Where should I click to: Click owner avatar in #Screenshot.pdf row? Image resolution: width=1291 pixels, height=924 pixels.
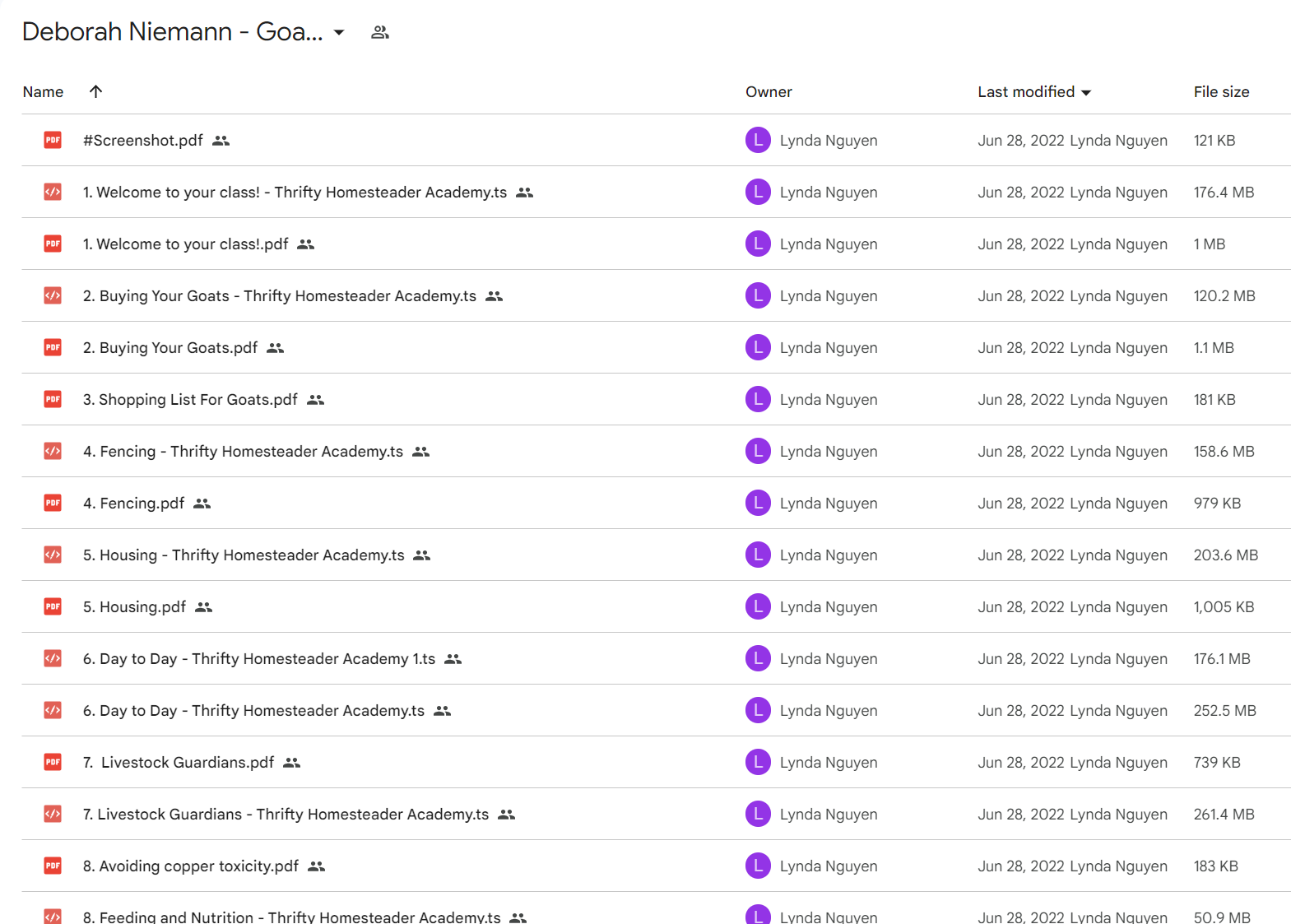(x=758, y=140)
